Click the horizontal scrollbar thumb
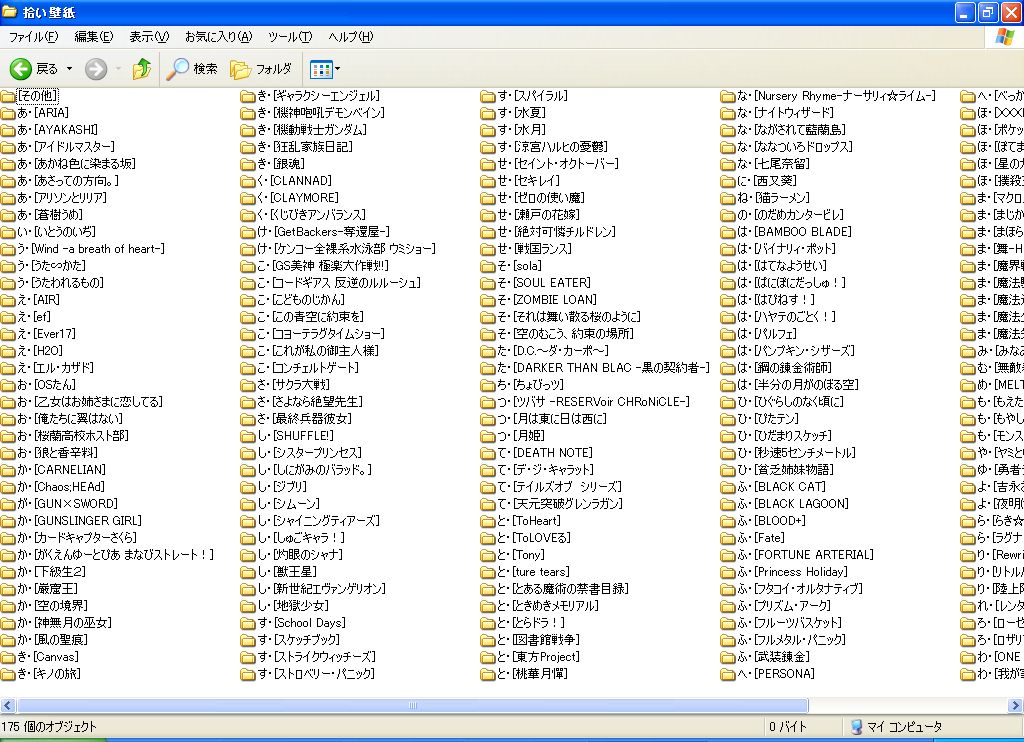The height and width of the screenshot is (742, 1024). (x=412, y=705)
